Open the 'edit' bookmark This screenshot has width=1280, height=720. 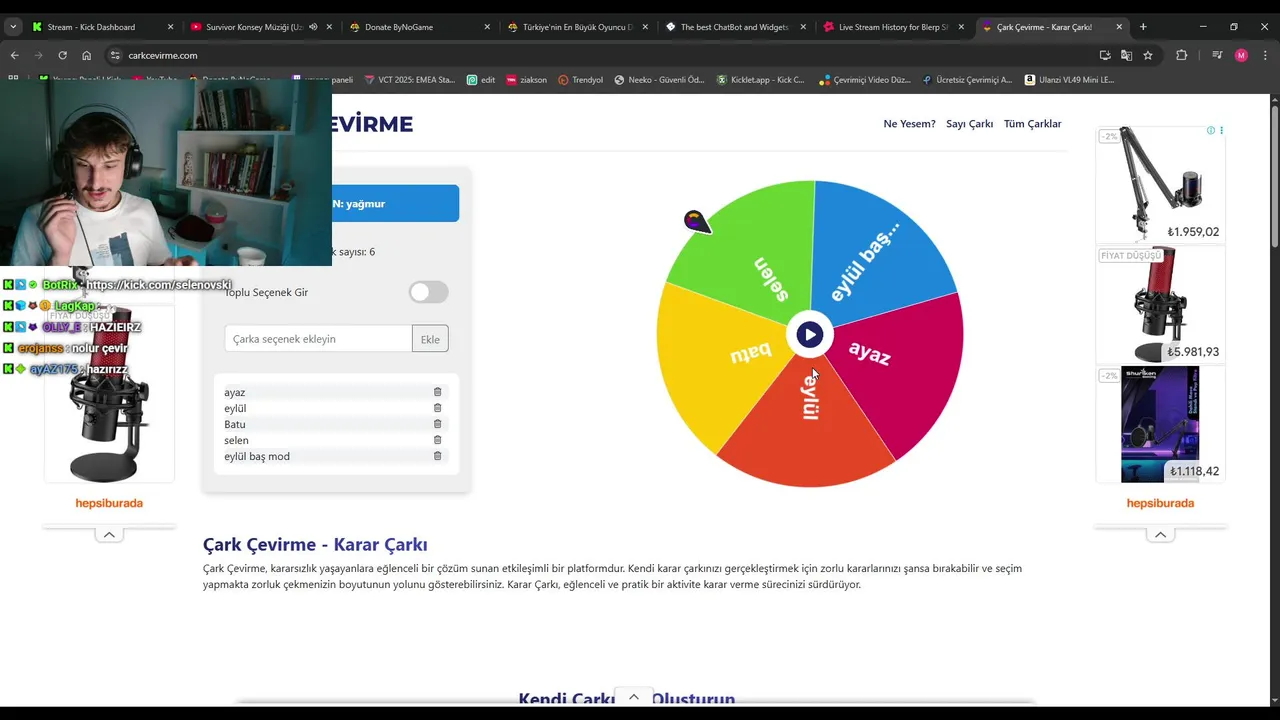coord(481,80)
